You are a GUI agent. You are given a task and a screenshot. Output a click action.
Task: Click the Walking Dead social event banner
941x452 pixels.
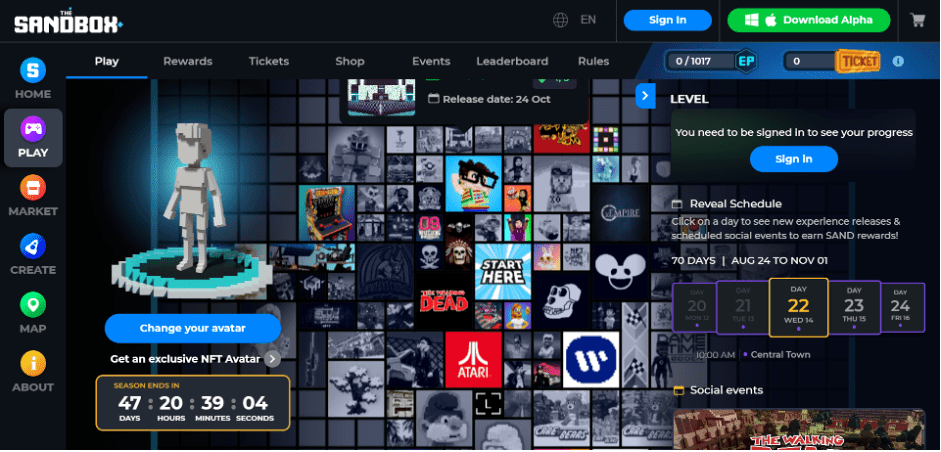point(799,430)
